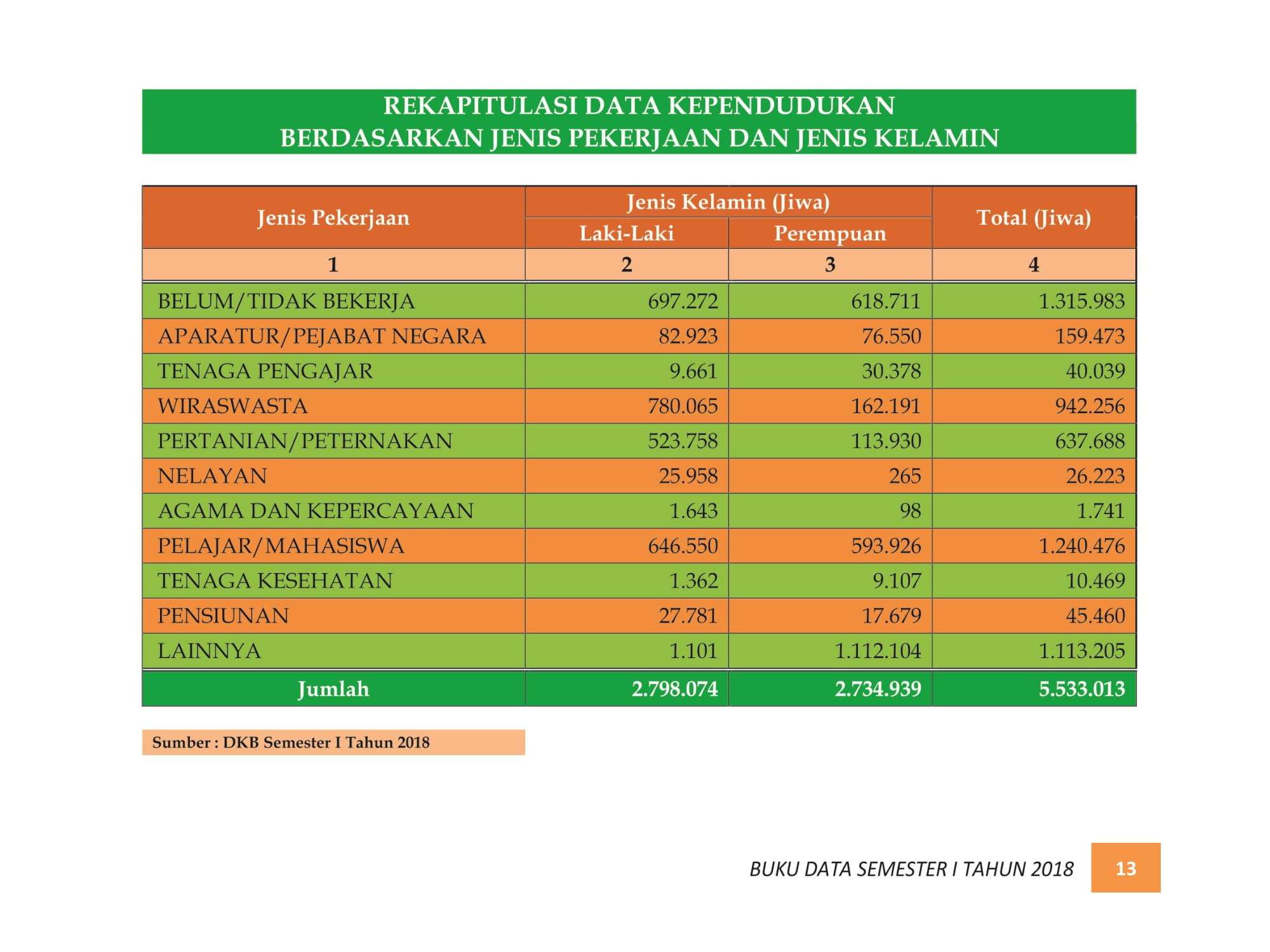Click the 'TENAGA PENGAJAR' row label
This screenshot has height=952, width=1270.
(x=265, y=371)
